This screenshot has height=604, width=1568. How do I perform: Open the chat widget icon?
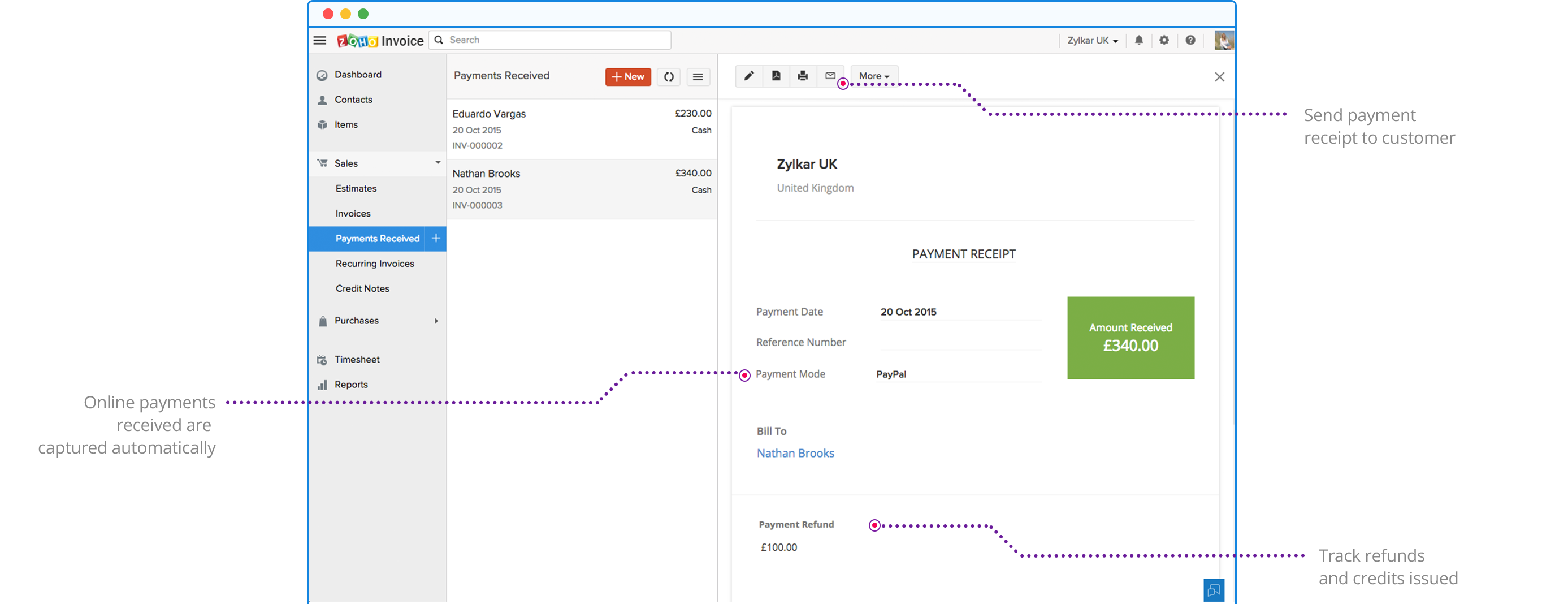coord(1213,590)
